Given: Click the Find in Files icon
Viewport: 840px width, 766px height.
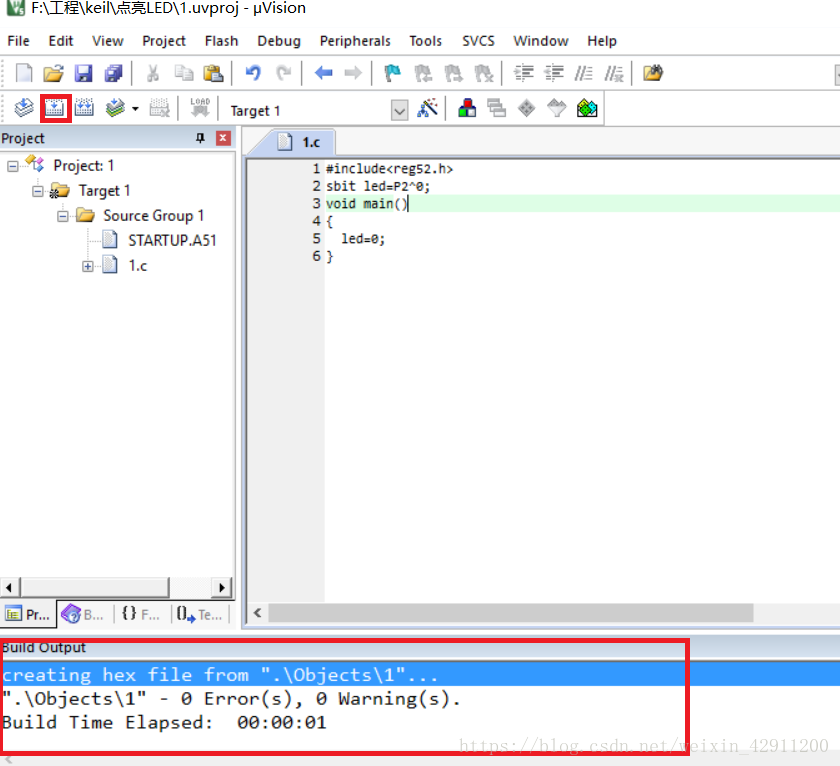Looking at the screenshot, I should tap(653, 73).
